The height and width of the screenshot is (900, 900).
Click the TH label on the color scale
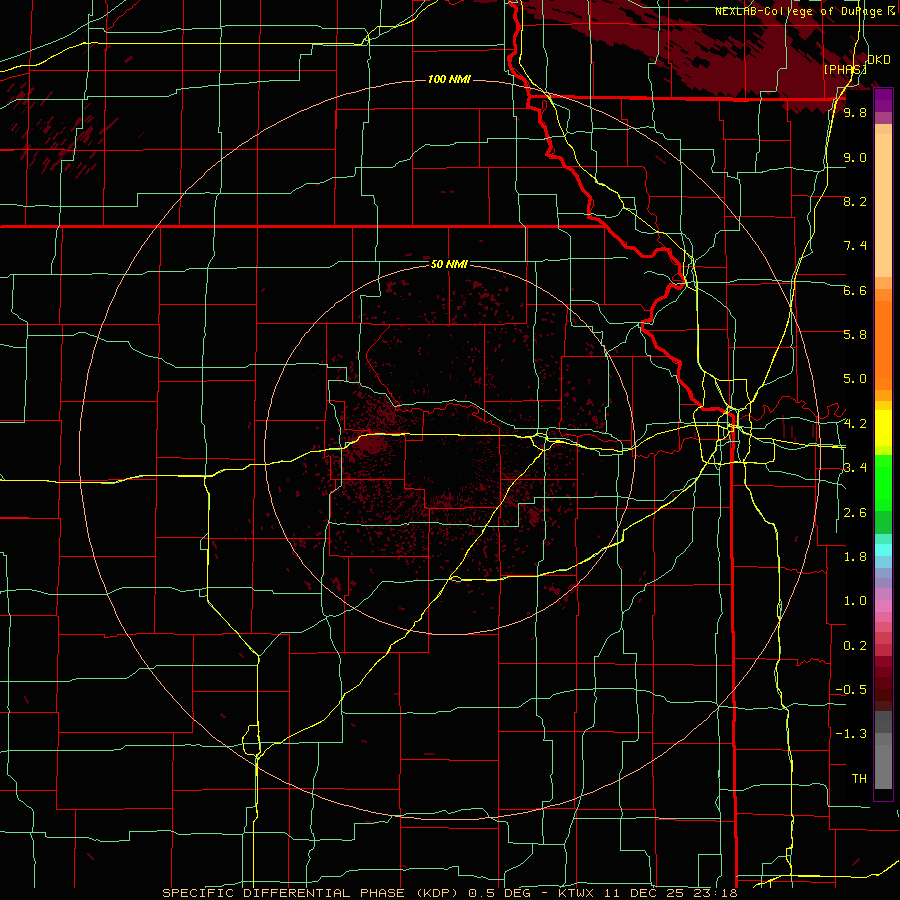pyautogui.click(x=859, y=779)
